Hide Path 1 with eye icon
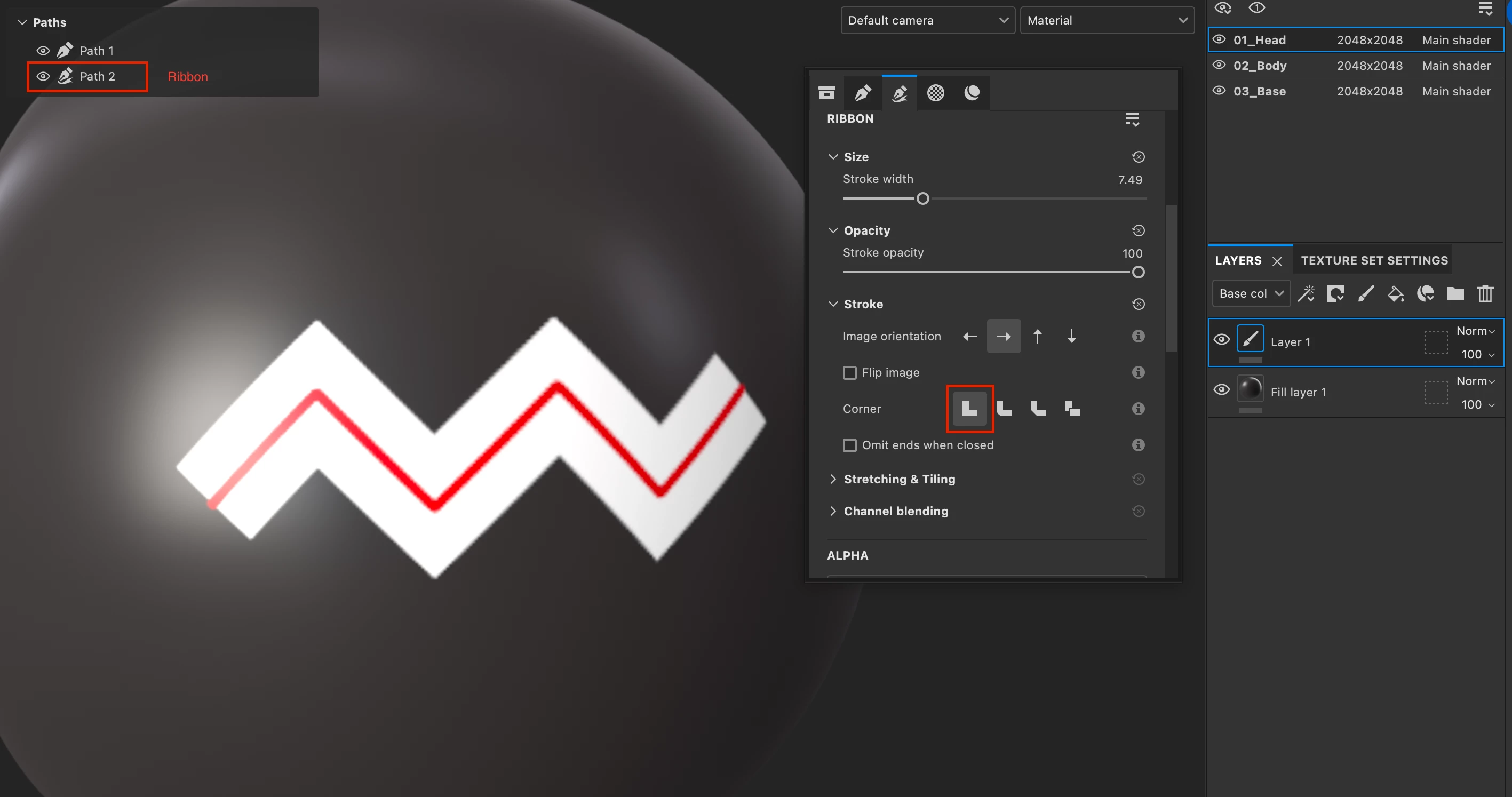Screen dimensions: 1512x797 43,51
